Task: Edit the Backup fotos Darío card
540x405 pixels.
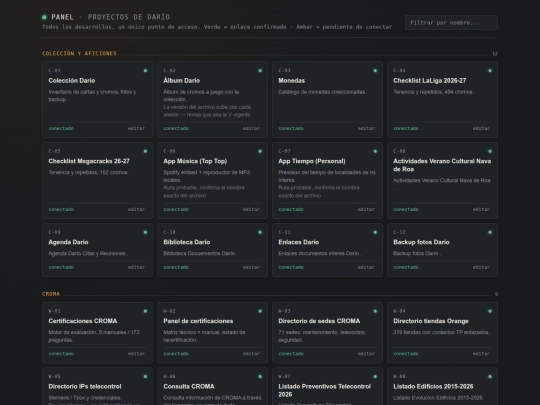Action: (x=481, y=267)
